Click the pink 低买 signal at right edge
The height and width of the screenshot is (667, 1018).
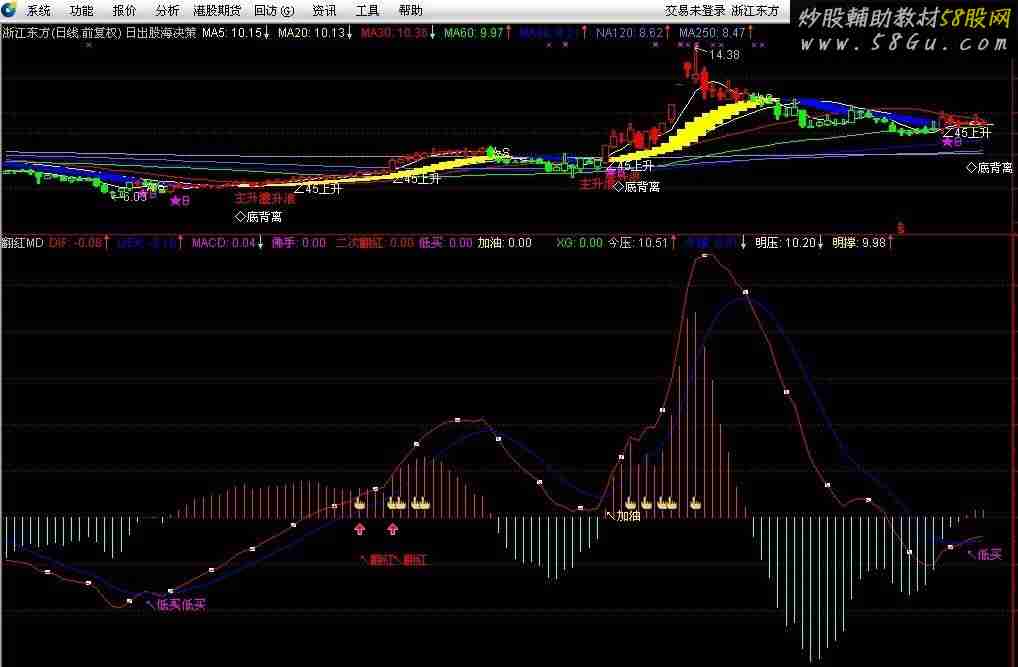click(x=986, y=555)
